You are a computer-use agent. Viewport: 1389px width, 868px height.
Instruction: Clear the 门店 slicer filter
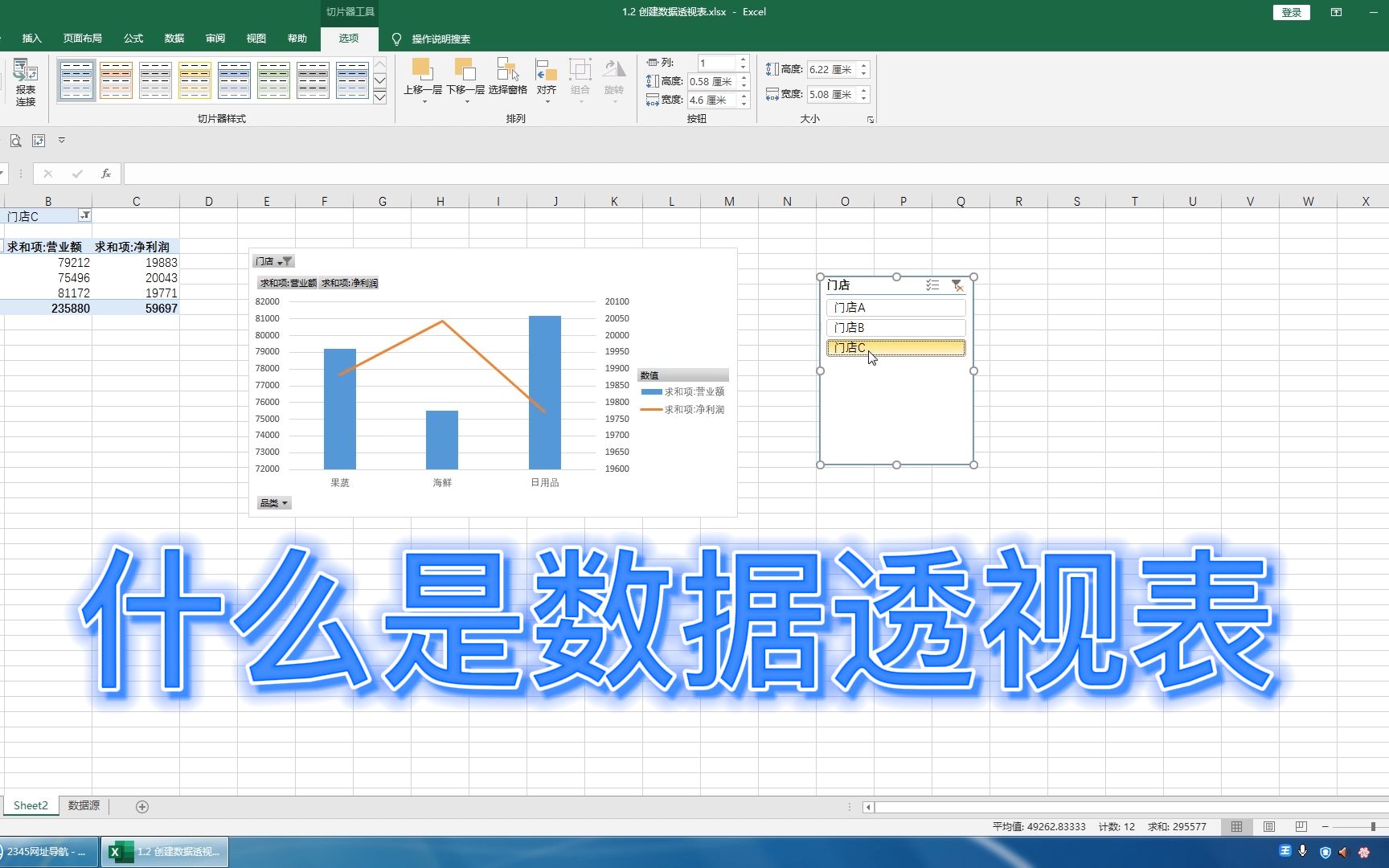[x=957, y=285]
